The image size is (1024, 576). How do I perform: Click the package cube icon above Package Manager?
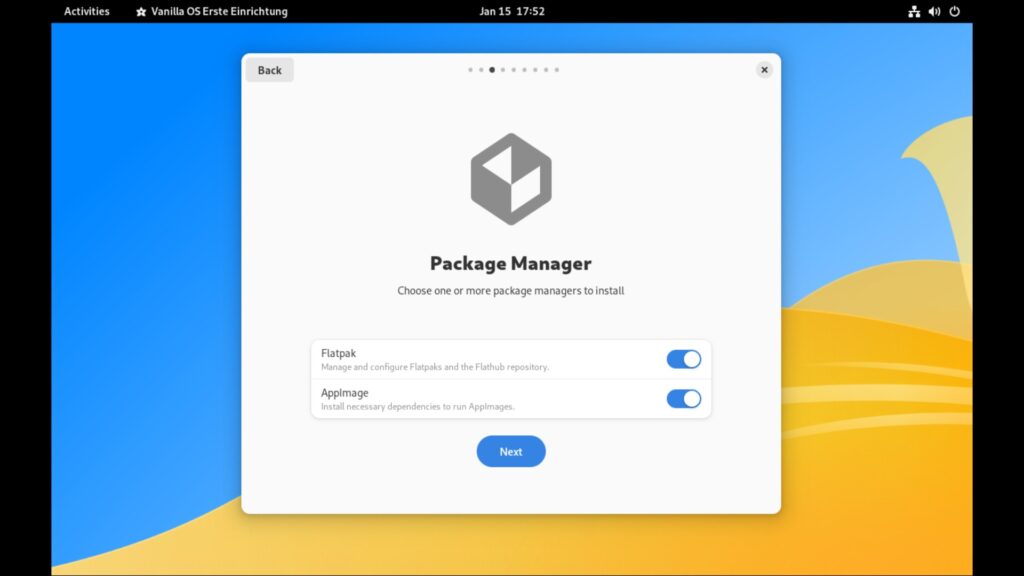511,179
